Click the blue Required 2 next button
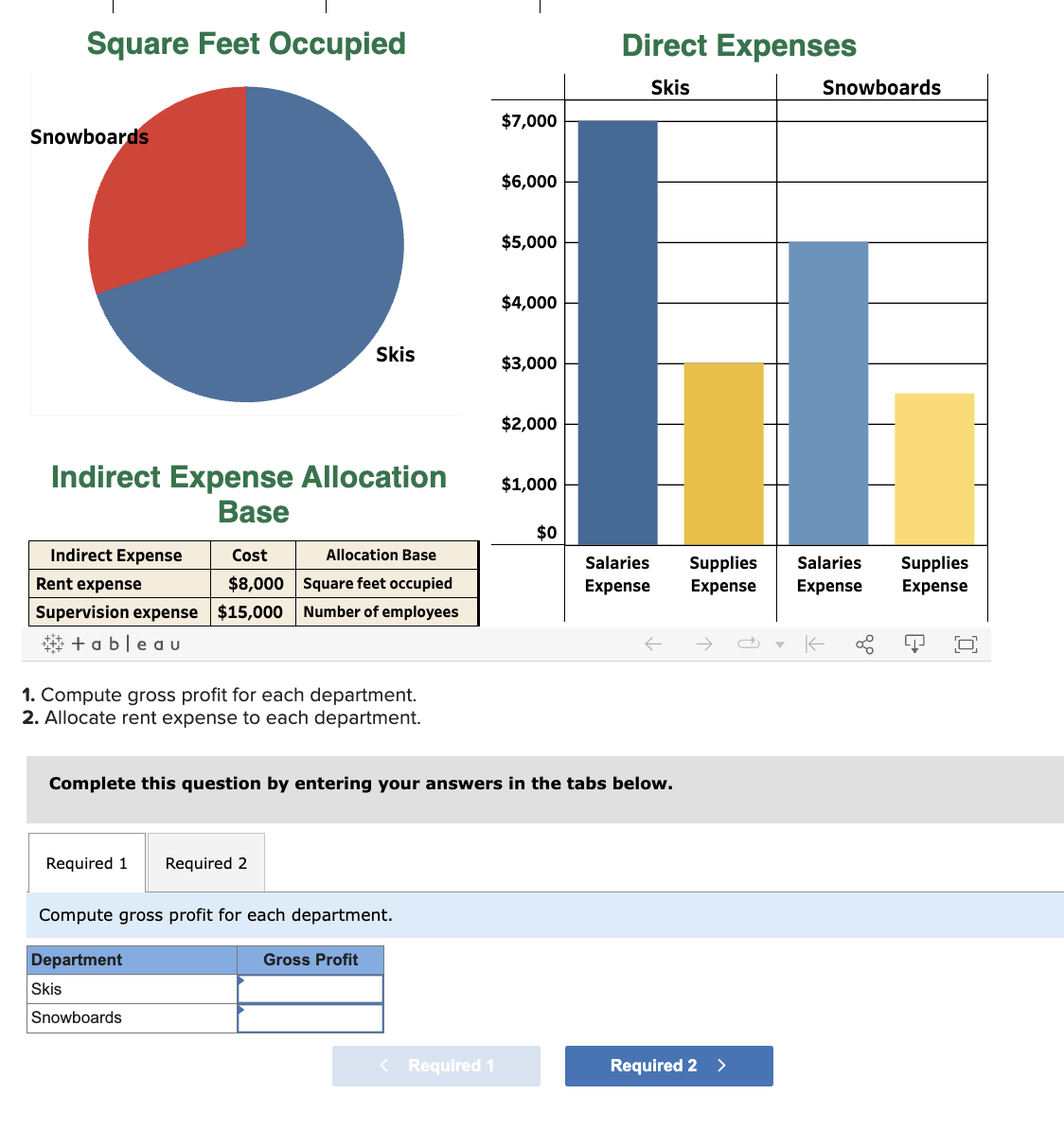This screenshot has height=1130, width=1064. click(669, 1065)
